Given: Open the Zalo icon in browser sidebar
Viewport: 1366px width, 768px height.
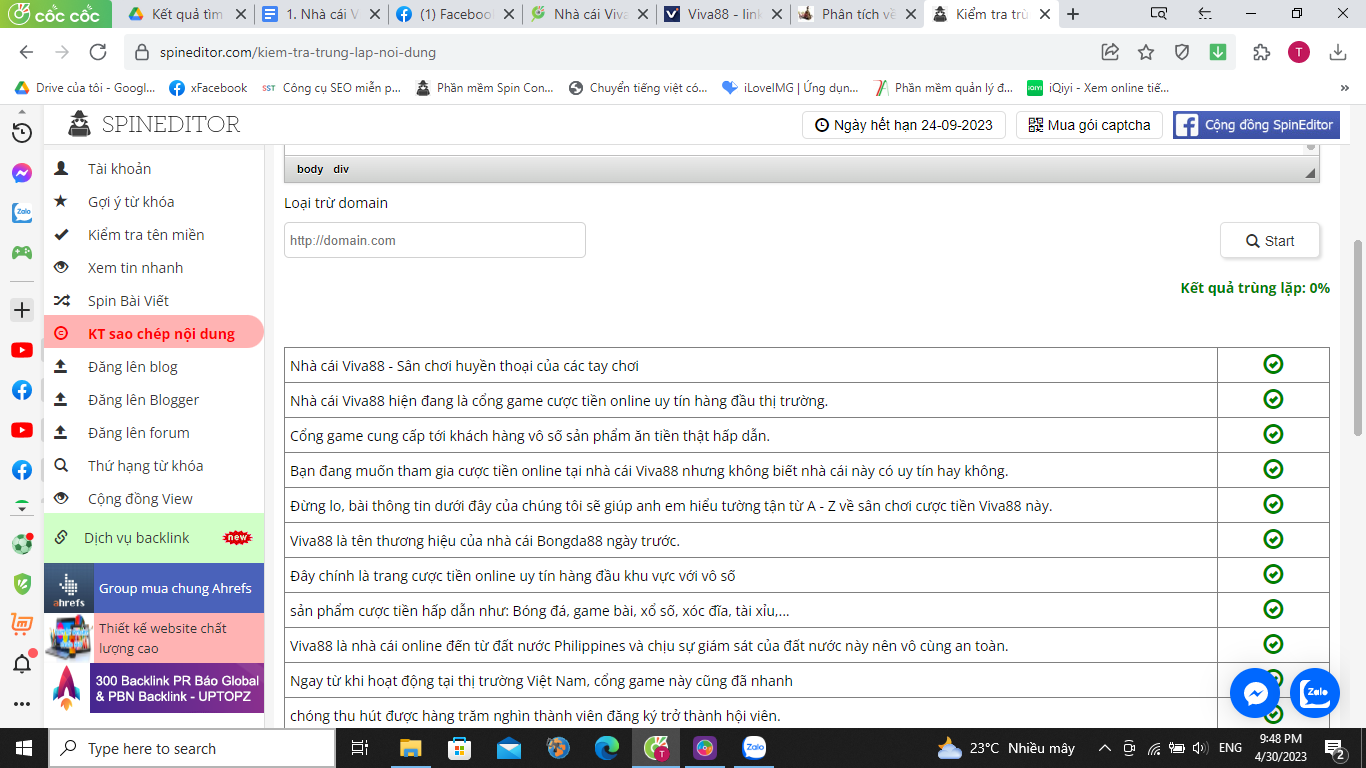Looking at the screenshot, I should pyautogui.click(x=21, y=213).
